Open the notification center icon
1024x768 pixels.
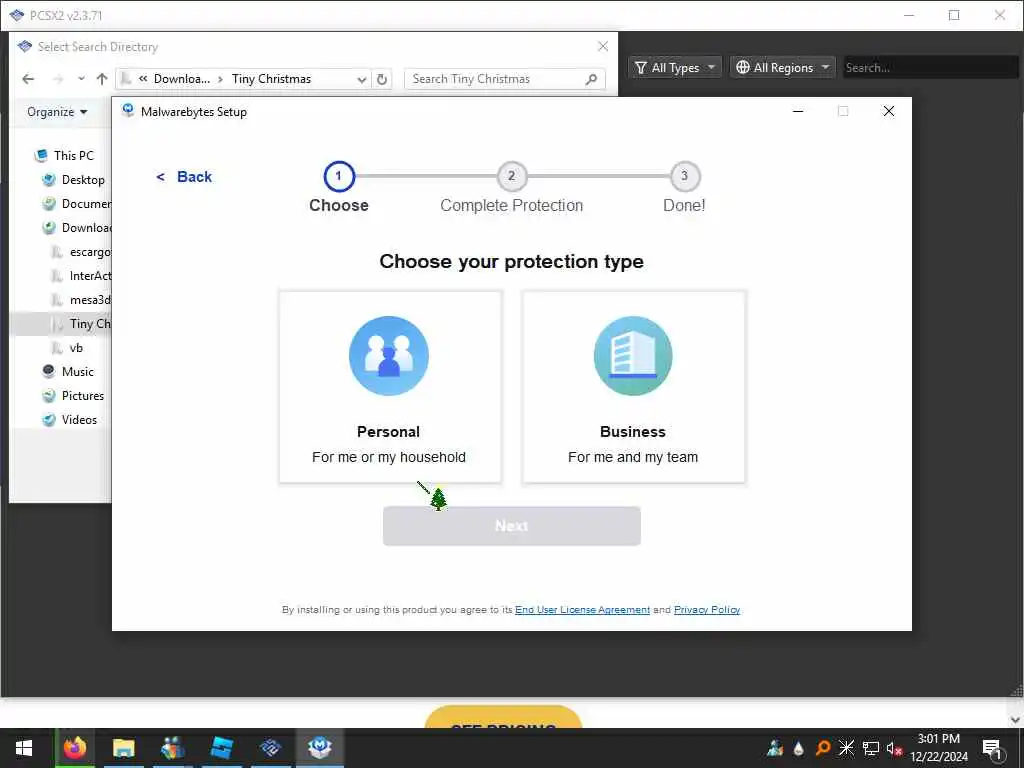[993, 749]
